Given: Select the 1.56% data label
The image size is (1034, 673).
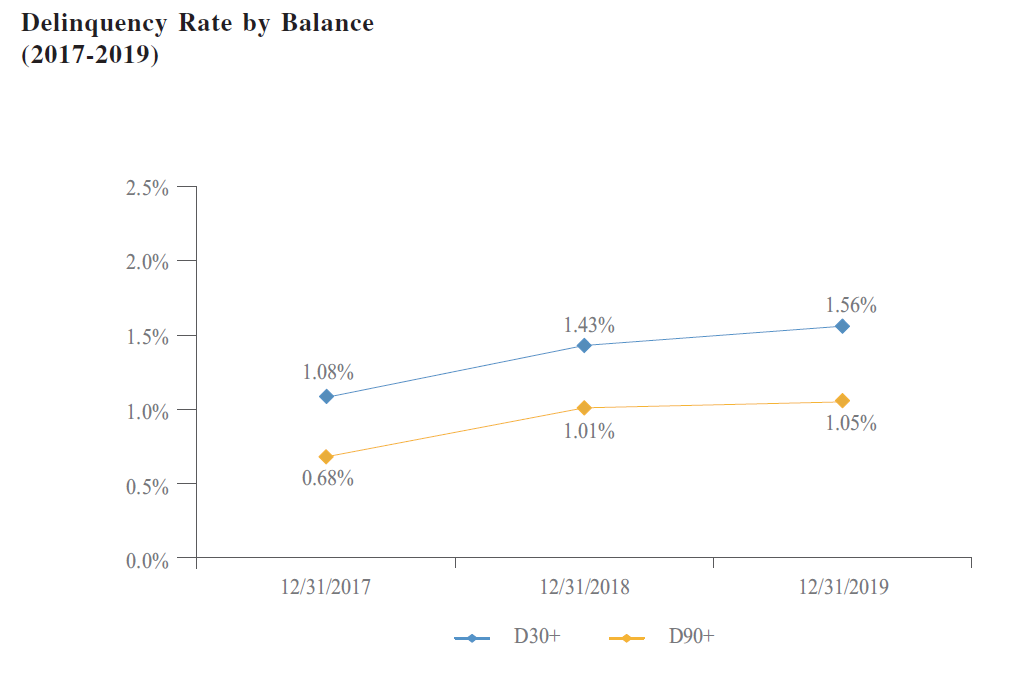Looking at the screenshot, I should pyautogui.click(x=851, y=305).
